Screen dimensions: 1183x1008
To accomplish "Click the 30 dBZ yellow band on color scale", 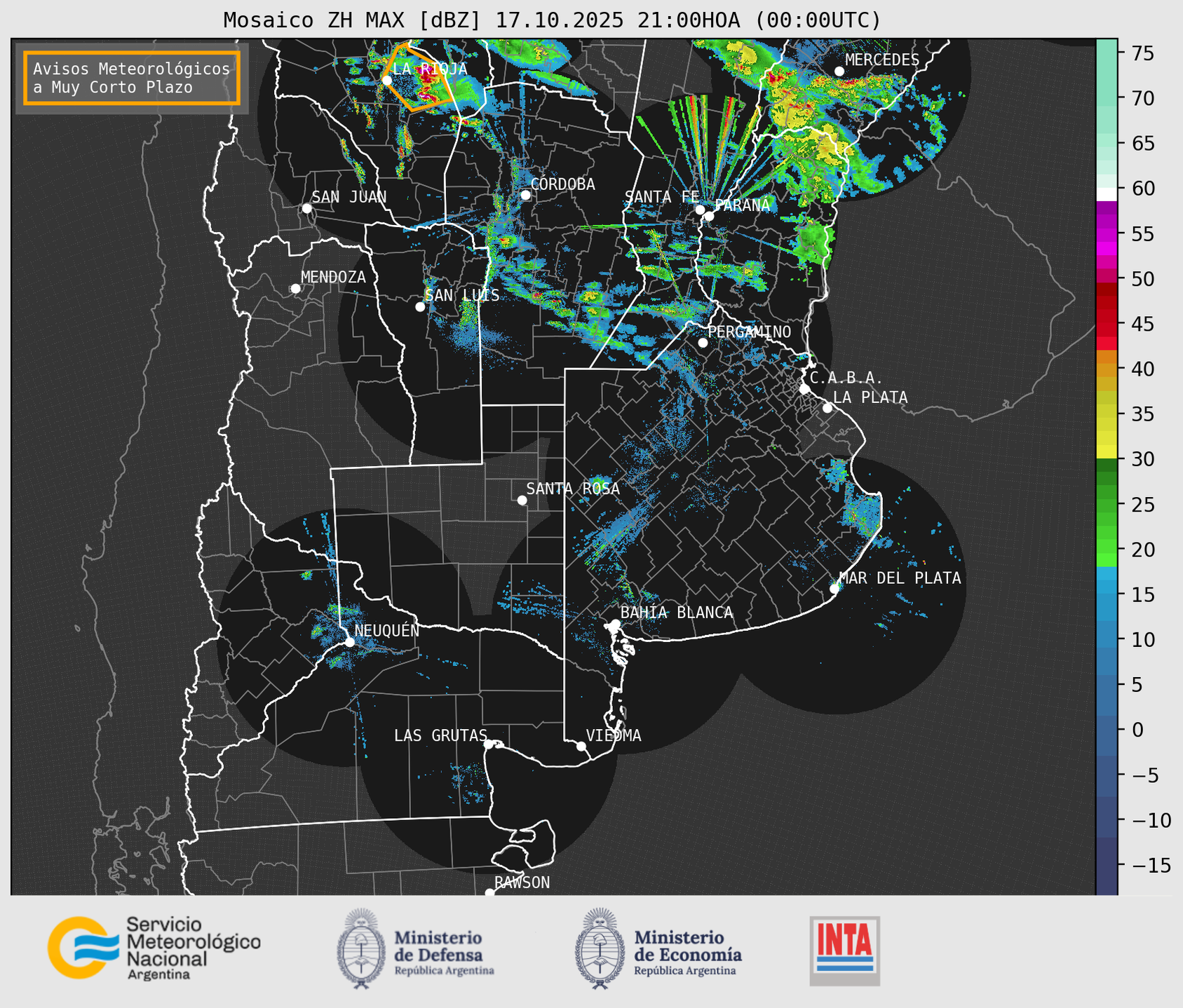I will click(1106, 452).
